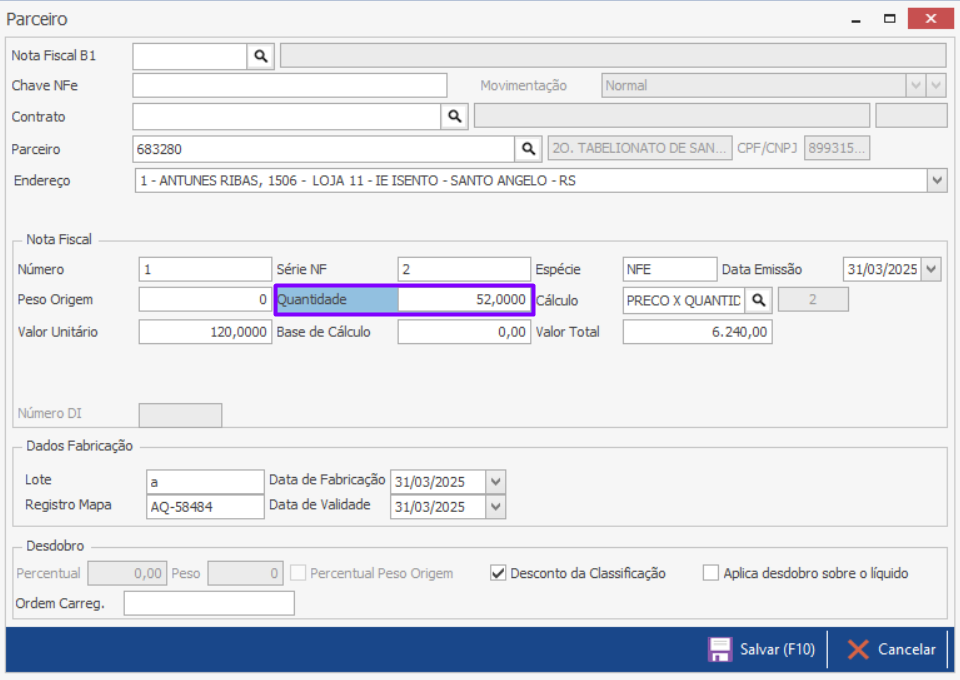Viewport: 960px width, 680px height.
Task: Click Lote input field
Action: pos(205,482)
